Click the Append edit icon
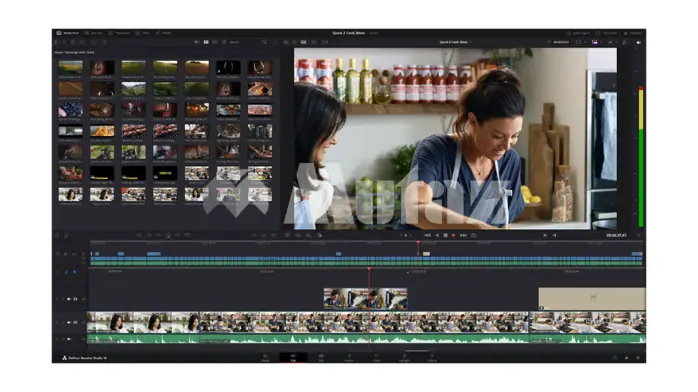Viewport: 698px width, 392px height. (x=149, y=235)
